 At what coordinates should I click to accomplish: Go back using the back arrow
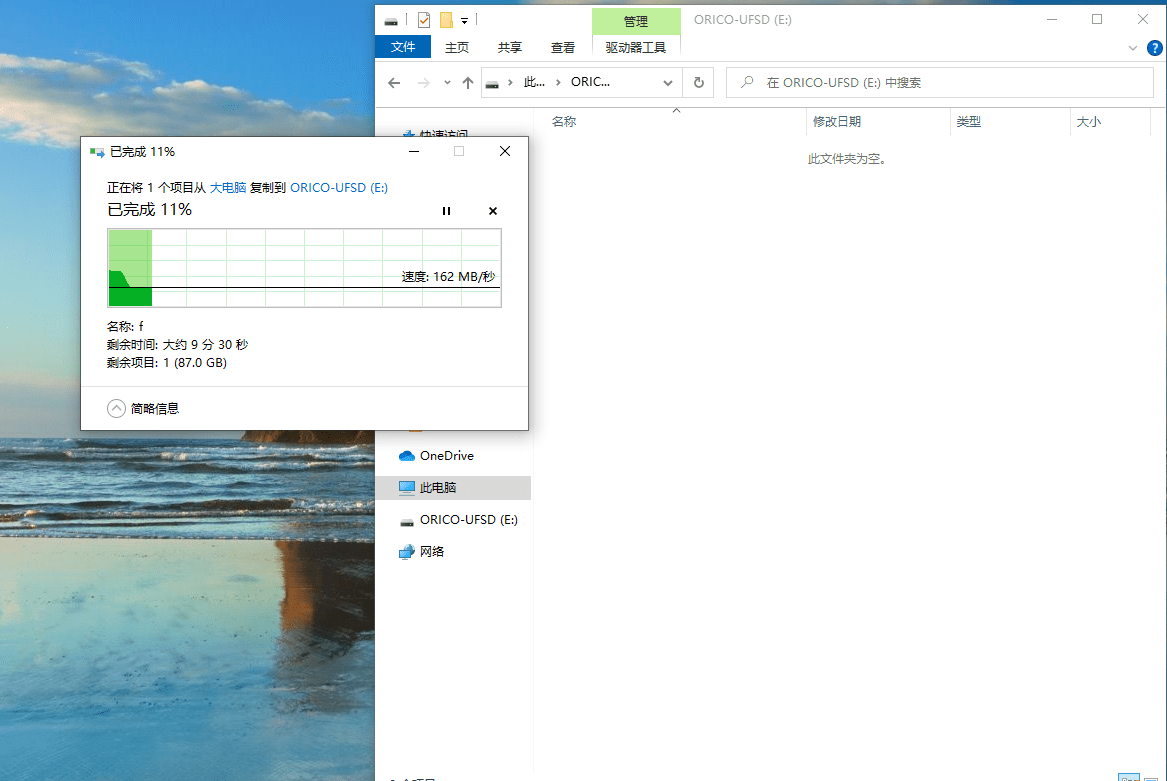pyautogui.click(x=394, y=83)
